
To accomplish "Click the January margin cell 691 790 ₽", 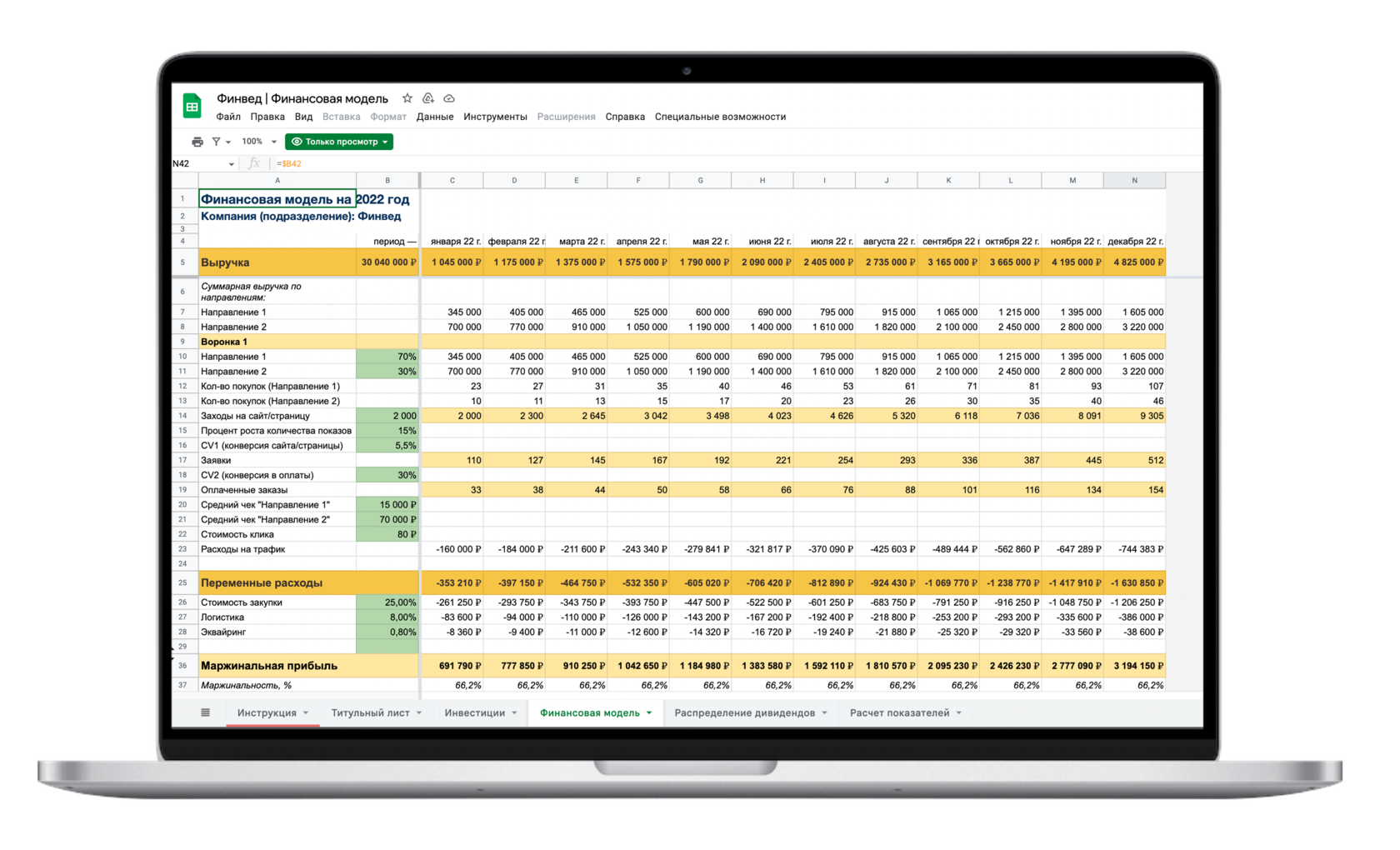I will coord(452,666).
